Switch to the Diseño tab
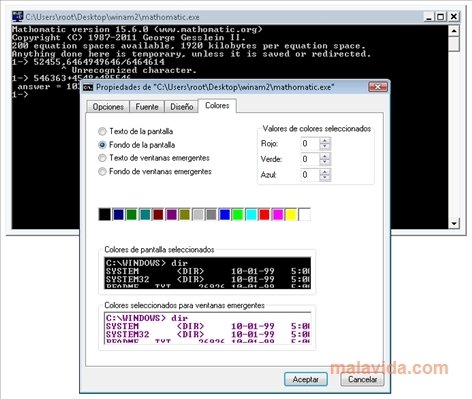The image size is (472, 399). pyautogui.click(x=182, y=107)
